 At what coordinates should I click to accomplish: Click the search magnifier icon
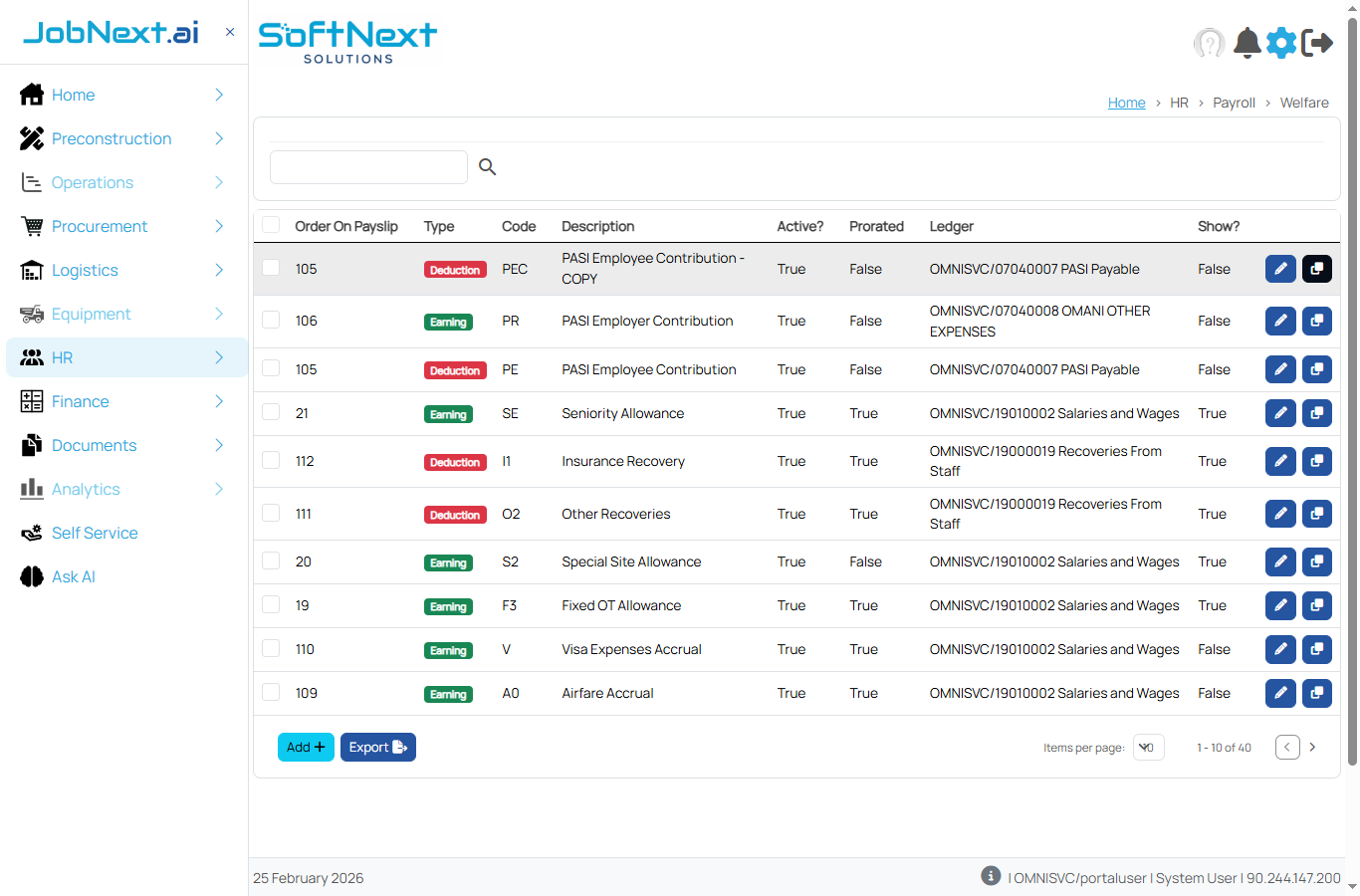[x=487, y=167]
